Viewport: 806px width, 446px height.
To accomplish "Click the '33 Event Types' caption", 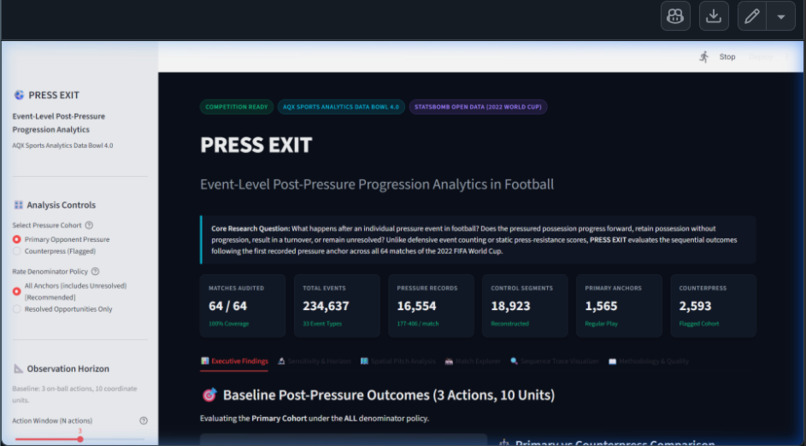I will coord(322,324).
